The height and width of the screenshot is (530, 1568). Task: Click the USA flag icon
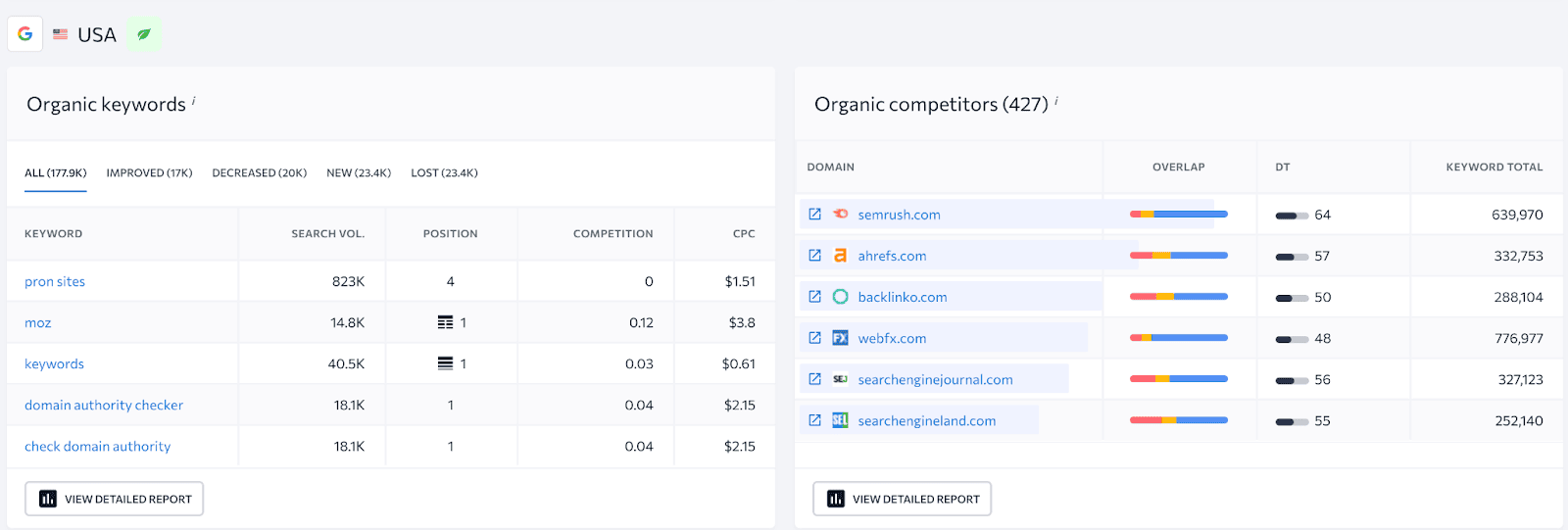pos(61,34)
